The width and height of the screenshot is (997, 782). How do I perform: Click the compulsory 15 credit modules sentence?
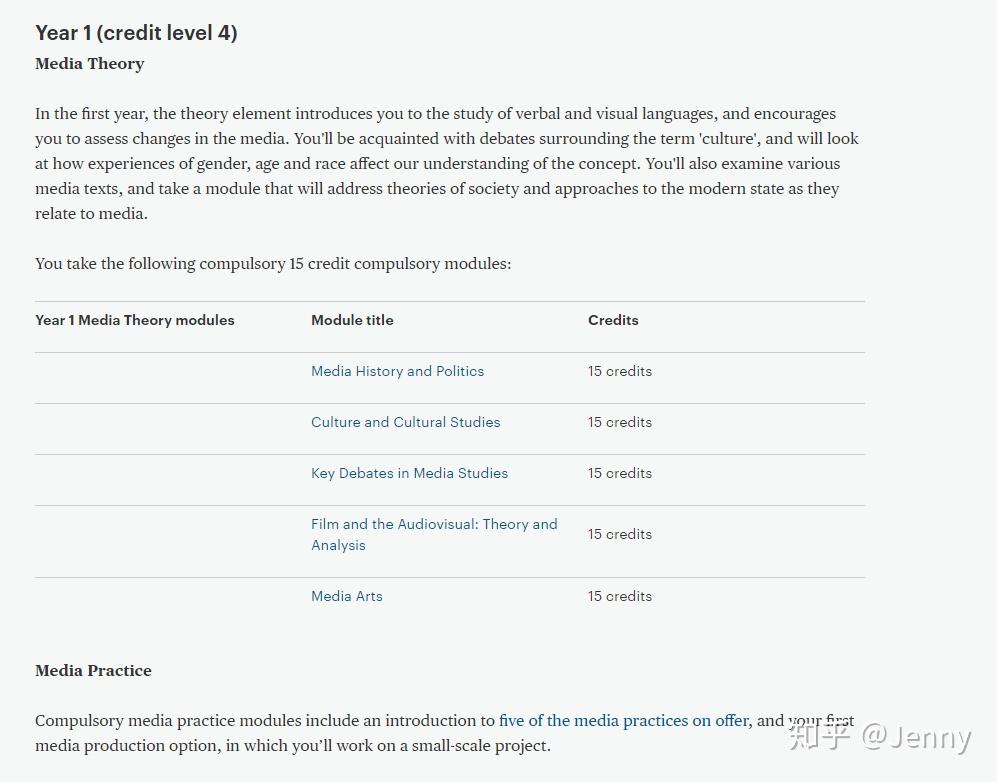pos(273,264)
